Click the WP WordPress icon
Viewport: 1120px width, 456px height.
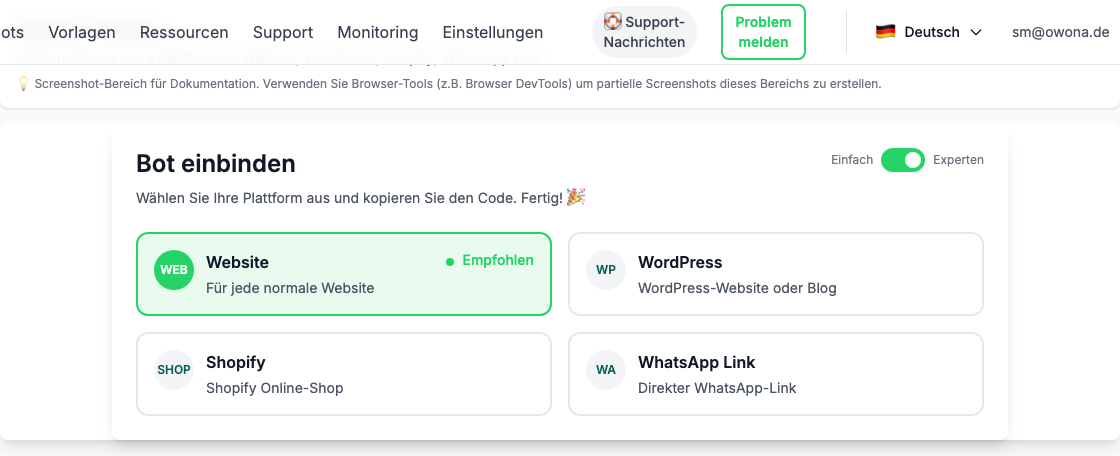(x=606, y=270)
